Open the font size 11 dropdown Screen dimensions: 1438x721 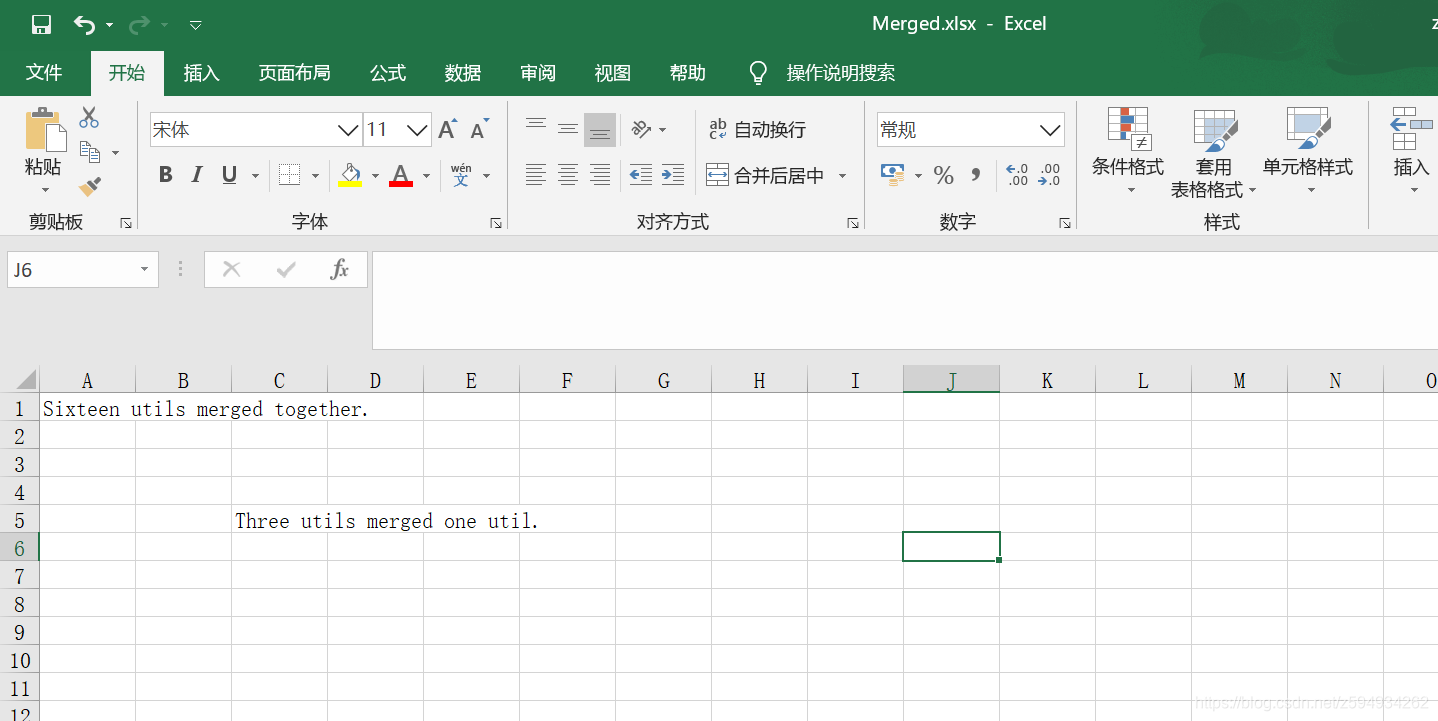pos(418,130)
